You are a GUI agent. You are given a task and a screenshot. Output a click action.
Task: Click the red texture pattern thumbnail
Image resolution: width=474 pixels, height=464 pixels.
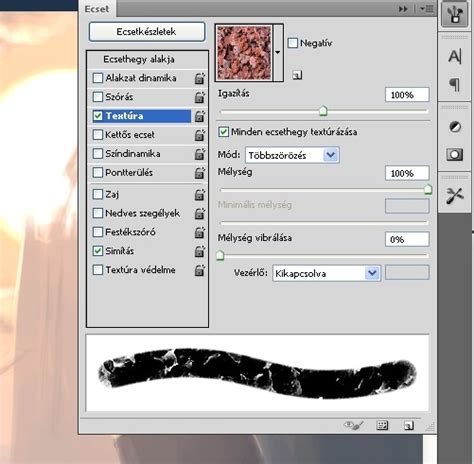(x=244, y=53)
